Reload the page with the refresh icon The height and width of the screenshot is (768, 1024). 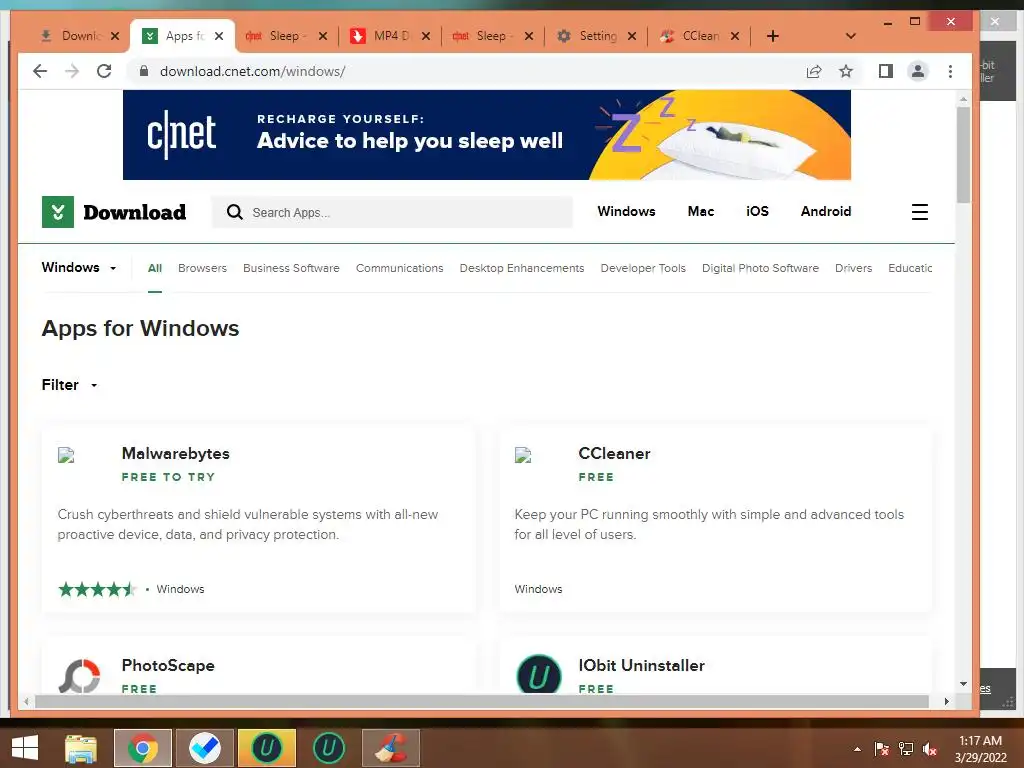[104, 71]
